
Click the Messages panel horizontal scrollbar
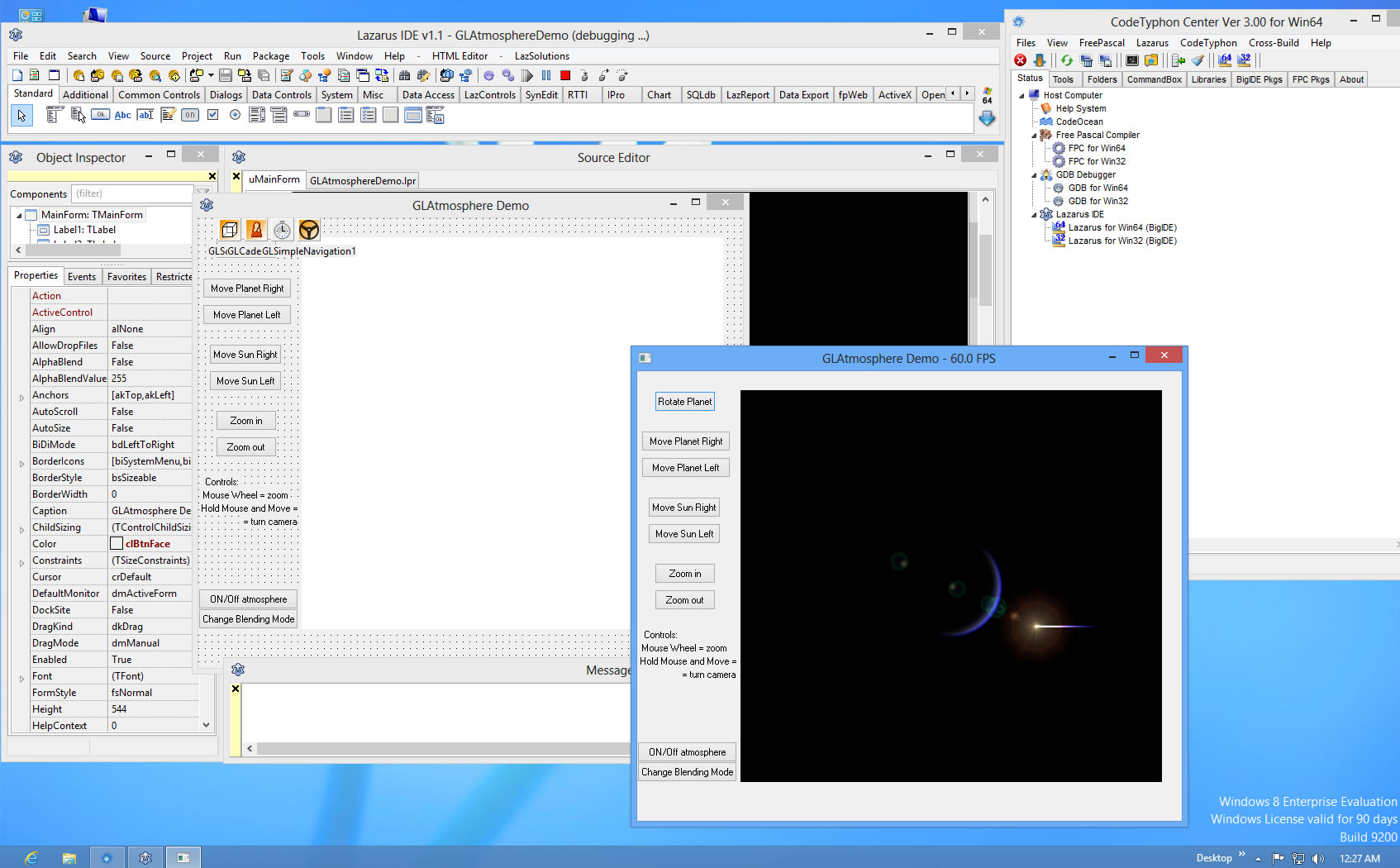click(442, 749)
